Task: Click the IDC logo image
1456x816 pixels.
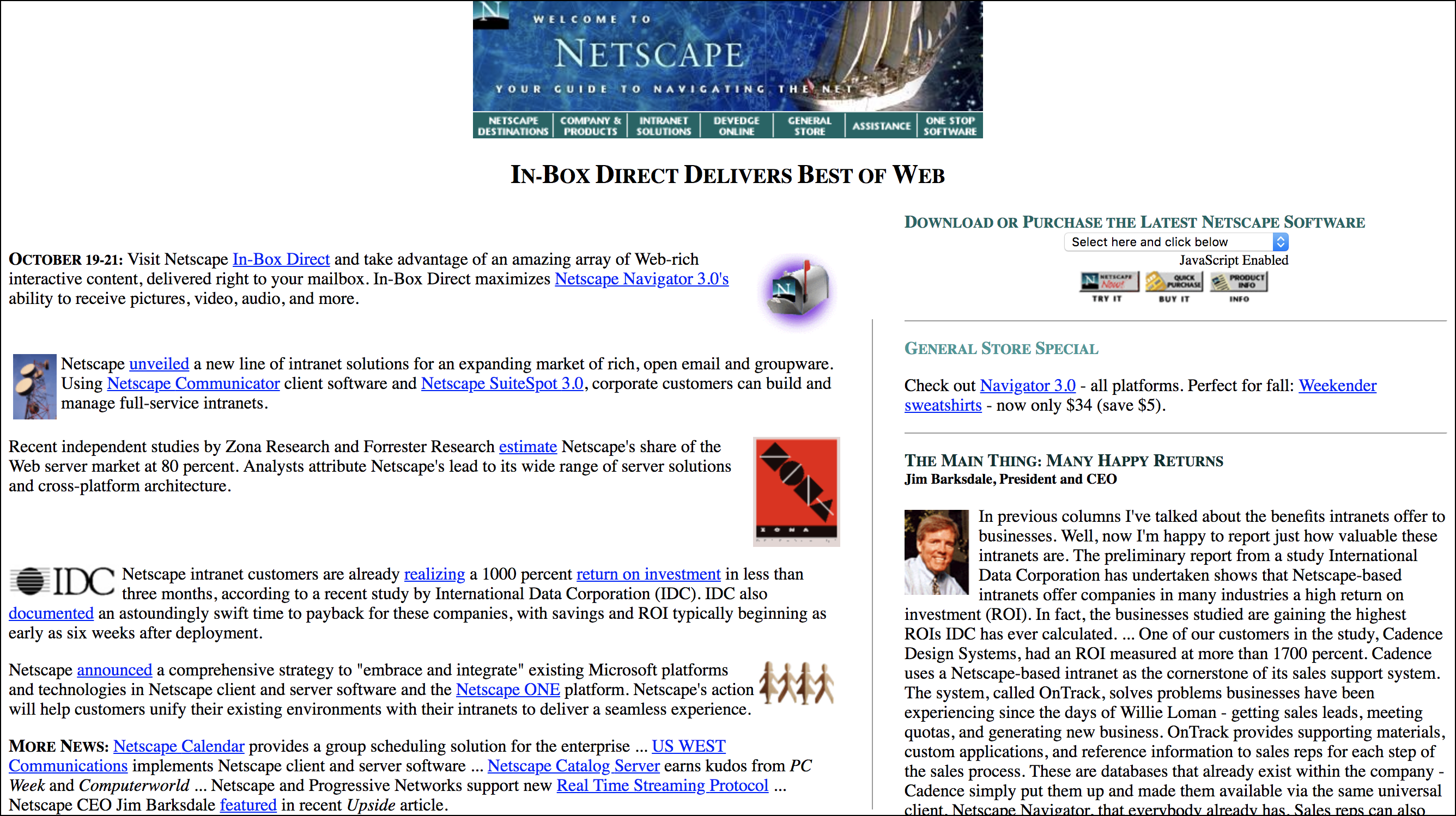Action: point(62,581)
